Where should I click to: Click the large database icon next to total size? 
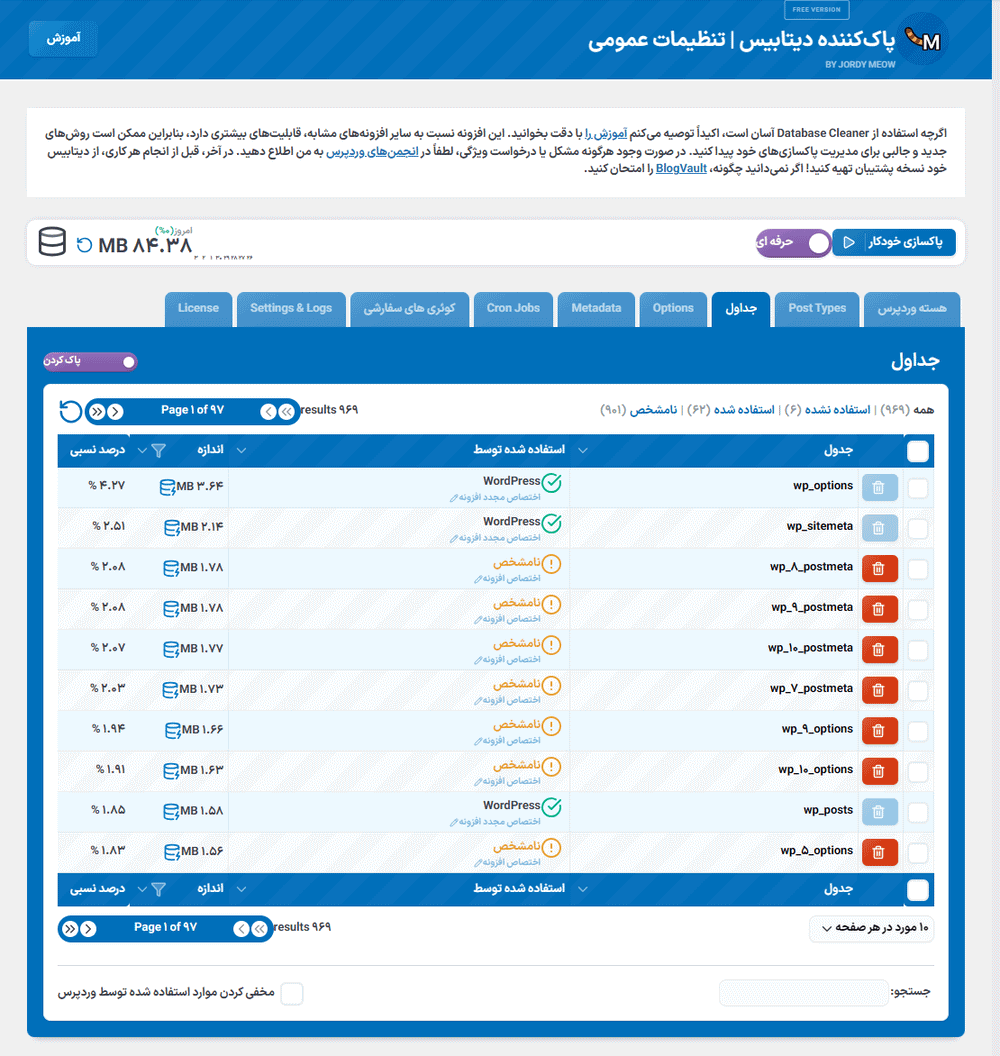tap(52, 243)
